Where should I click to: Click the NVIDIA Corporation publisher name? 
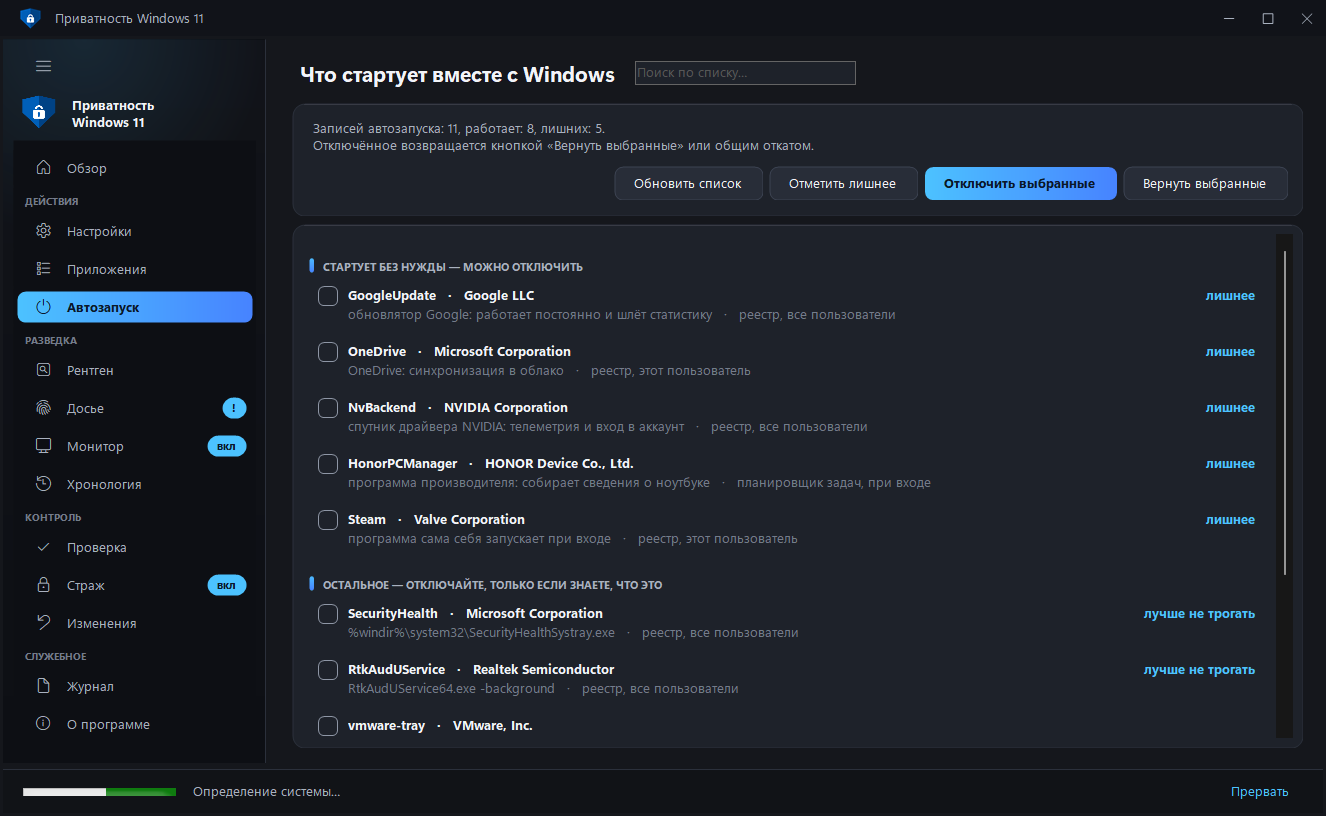[x=506, y=408]
